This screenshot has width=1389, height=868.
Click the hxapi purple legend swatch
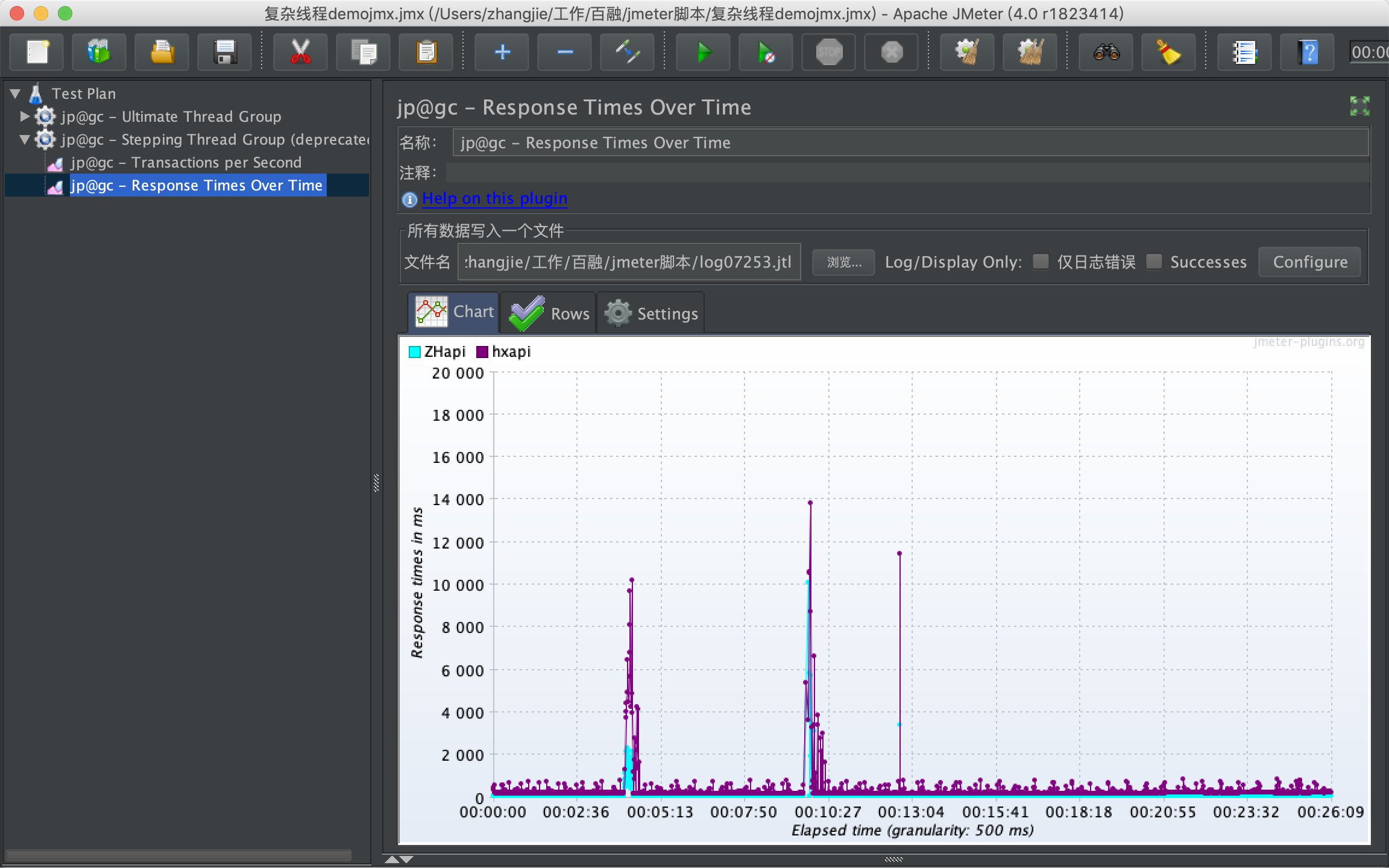pyautogui.click(x=482, y=352)
